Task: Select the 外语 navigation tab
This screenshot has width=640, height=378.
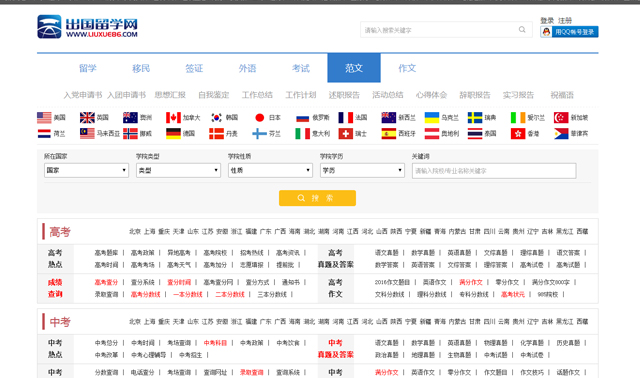Action: (247, 68)
